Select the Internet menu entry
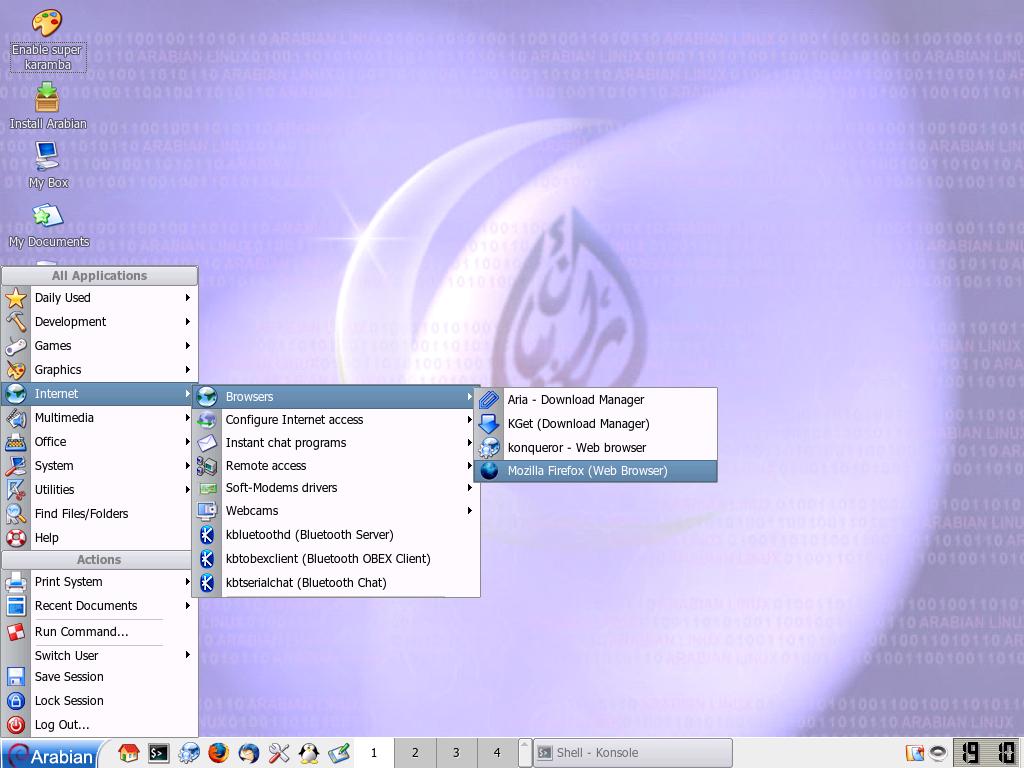The width and height of the screenshot is (1024, 768). click(99, 394)
